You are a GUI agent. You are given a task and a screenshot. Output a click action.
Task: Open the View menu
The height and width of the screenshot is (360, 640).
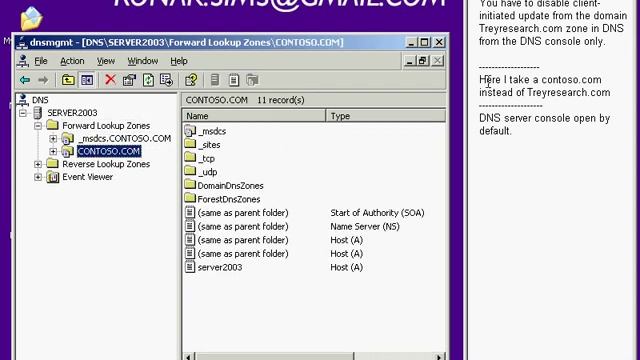(x=106, y=61)
